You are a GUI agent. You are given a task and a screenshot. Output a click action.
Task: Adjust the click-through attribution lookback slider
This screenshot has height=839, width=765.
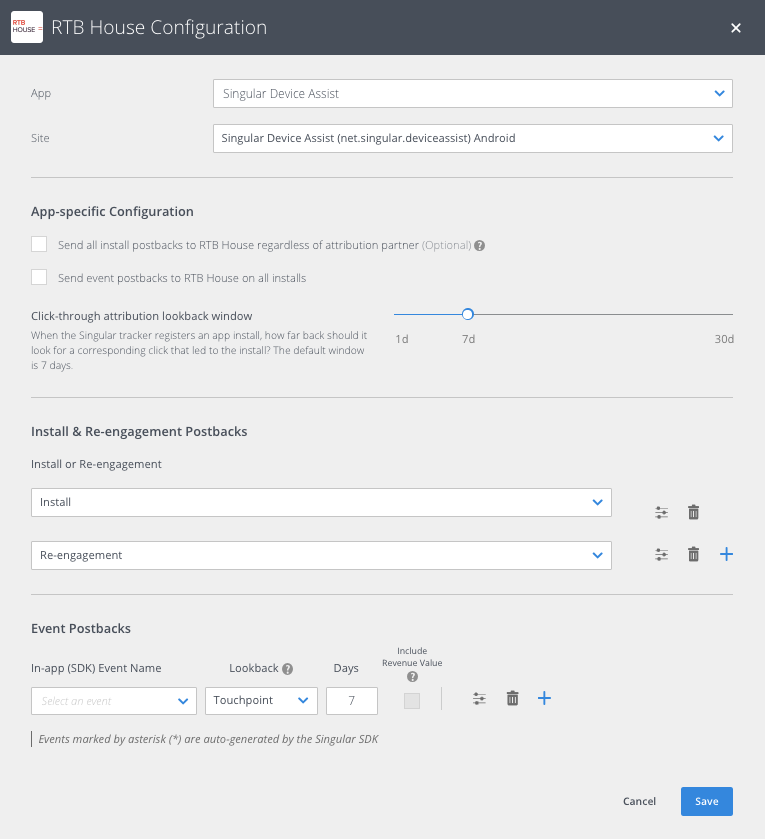[467, 313]
